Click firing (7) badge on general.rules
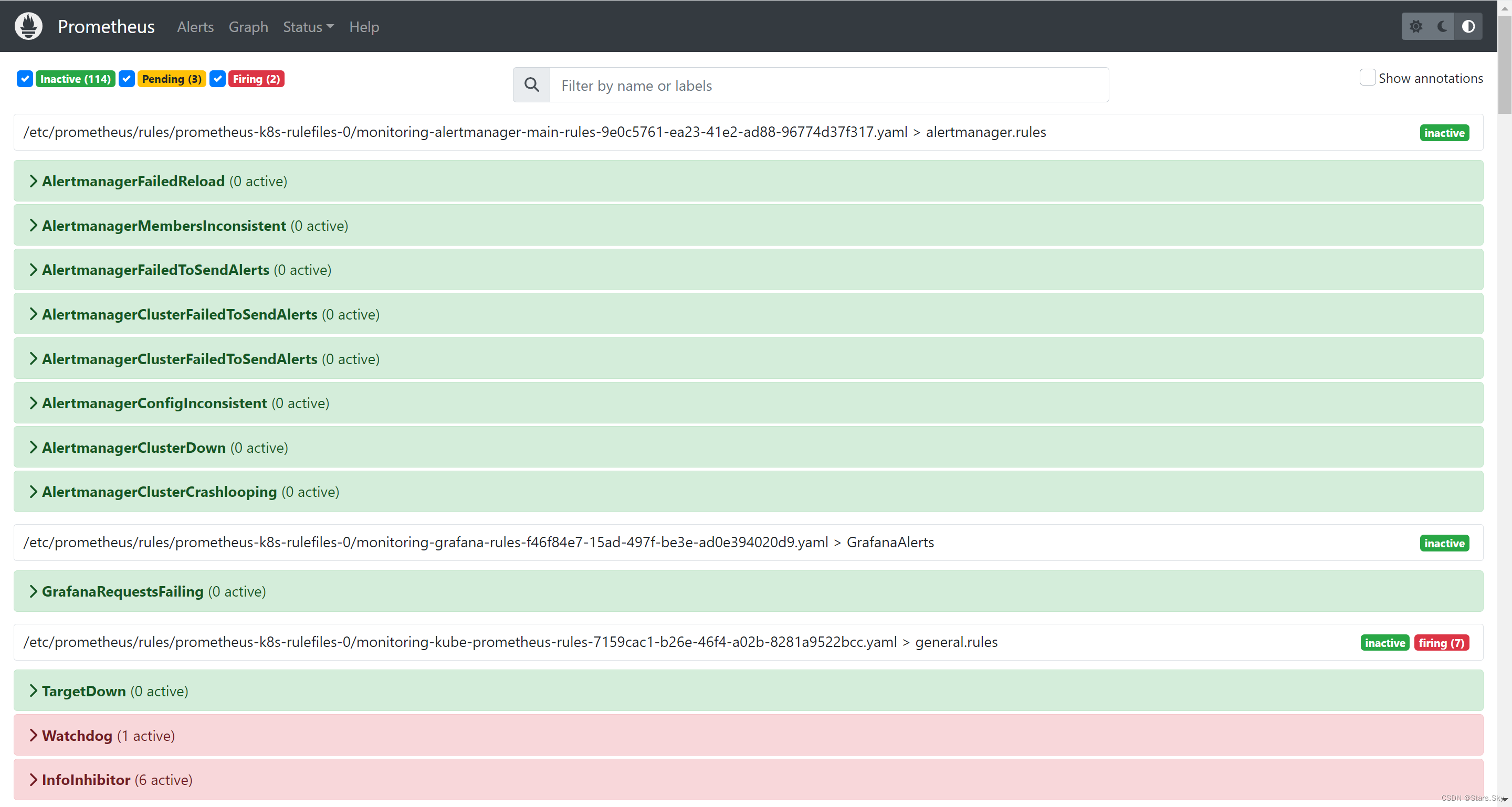 (x=1442, y=643)
